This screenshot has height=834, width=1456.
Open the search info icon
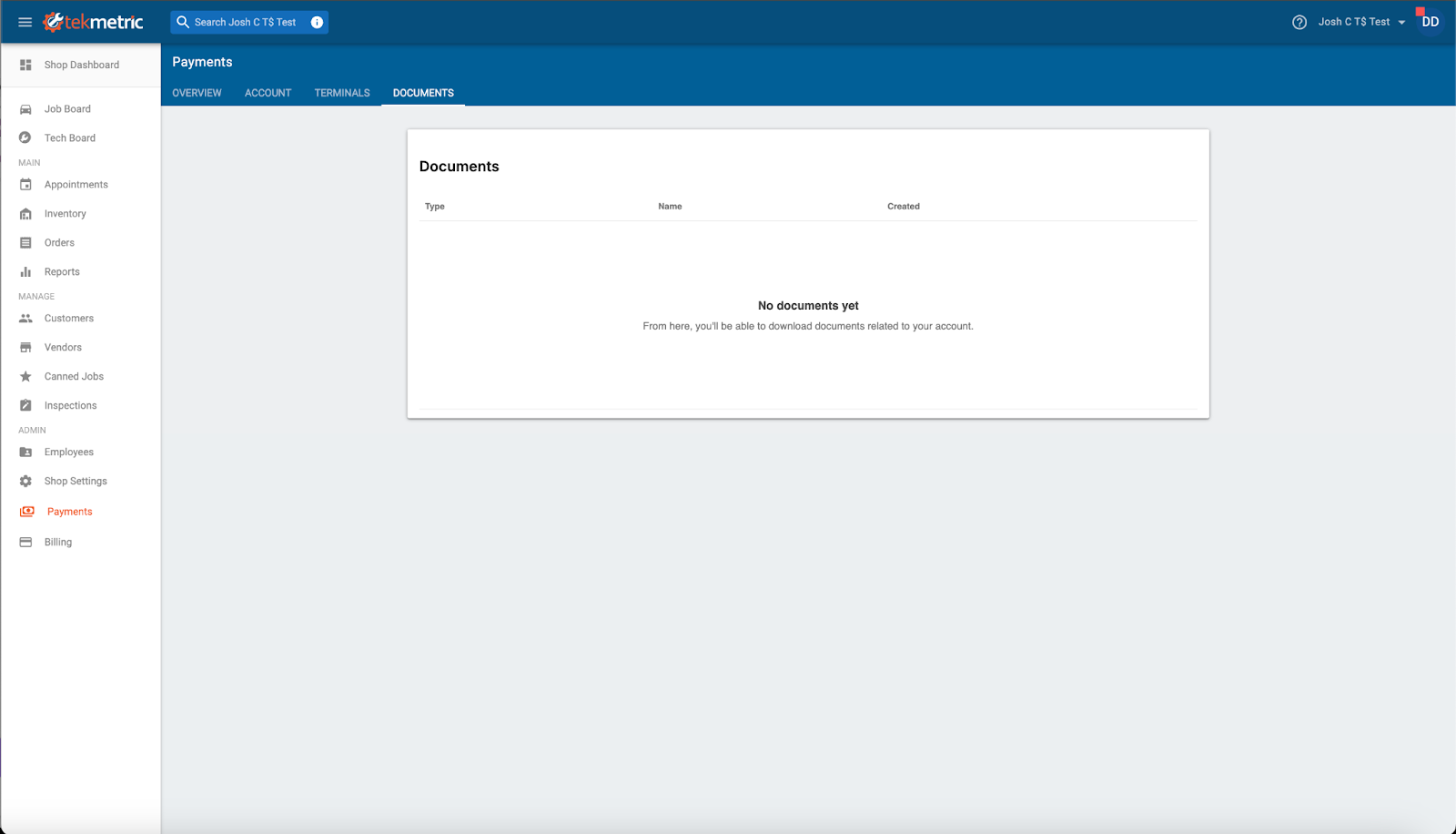pos(317,22)
